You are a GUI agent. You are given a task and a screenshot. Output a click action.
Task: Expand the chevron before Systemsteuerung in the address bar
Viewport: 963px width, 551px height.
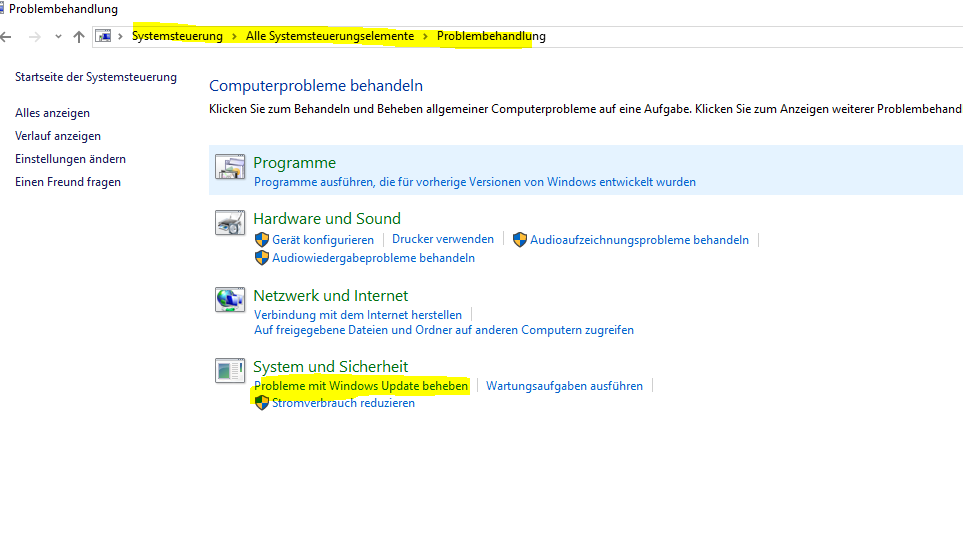tap(120, 37)
